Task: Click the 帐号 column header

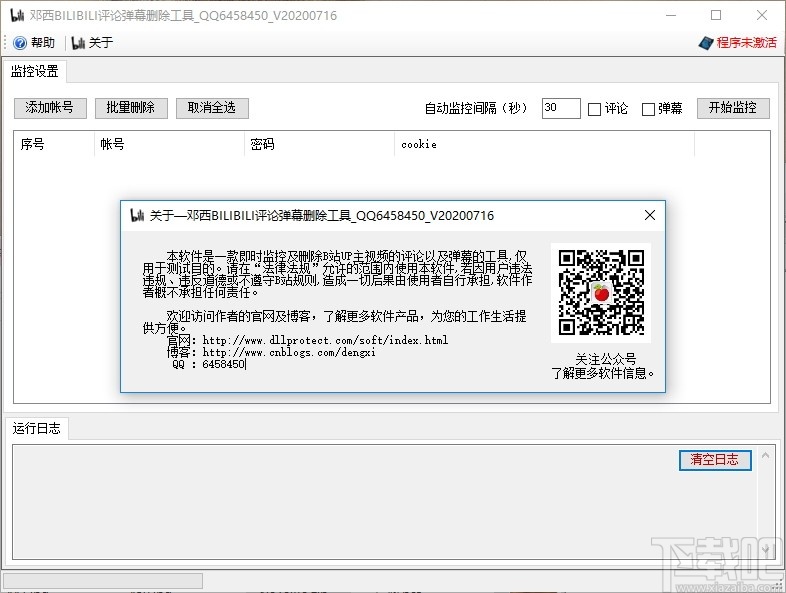Action: 169,144
